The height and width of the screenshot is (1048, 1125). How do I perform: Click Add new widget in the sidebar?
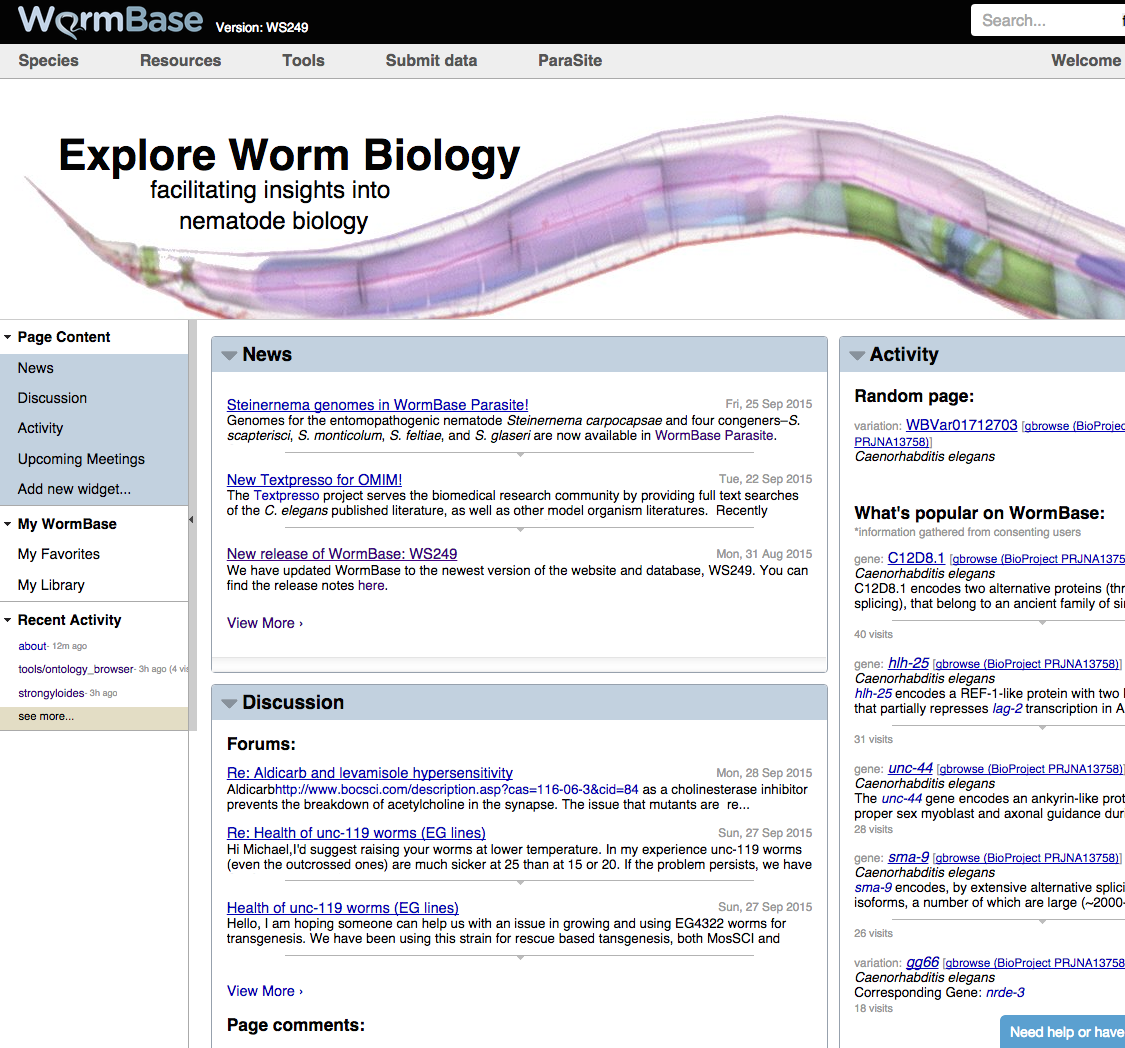pos(74,489)
